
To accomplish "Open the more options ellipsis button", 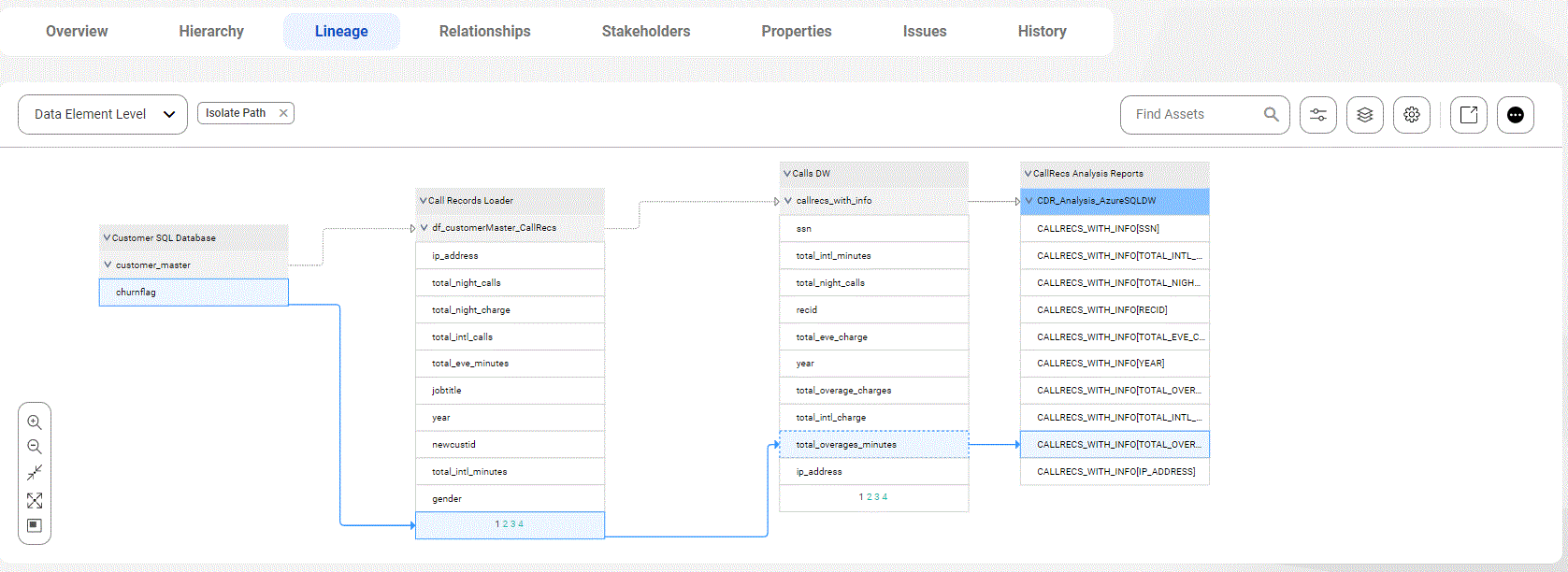I will pyautogui.click(x=1515, y=115).
